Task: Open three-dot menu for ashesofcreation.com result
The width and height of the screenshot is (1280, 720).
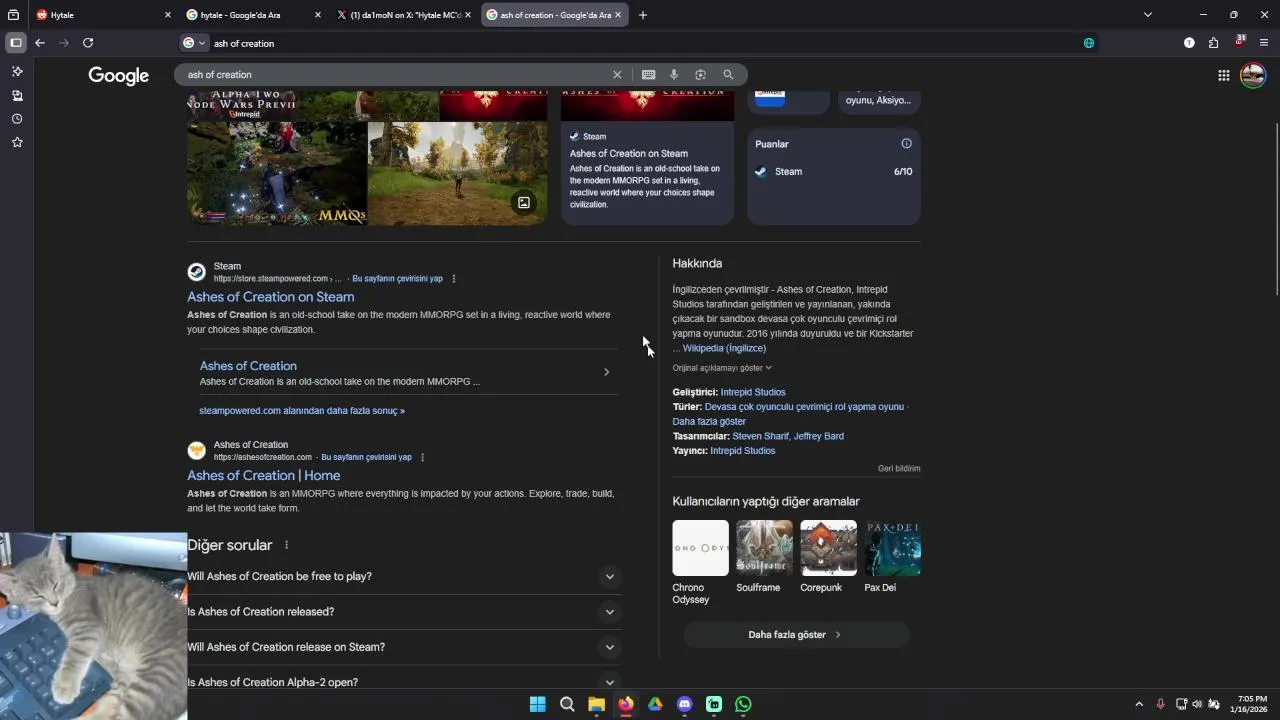Action: (x=422, y=458)
